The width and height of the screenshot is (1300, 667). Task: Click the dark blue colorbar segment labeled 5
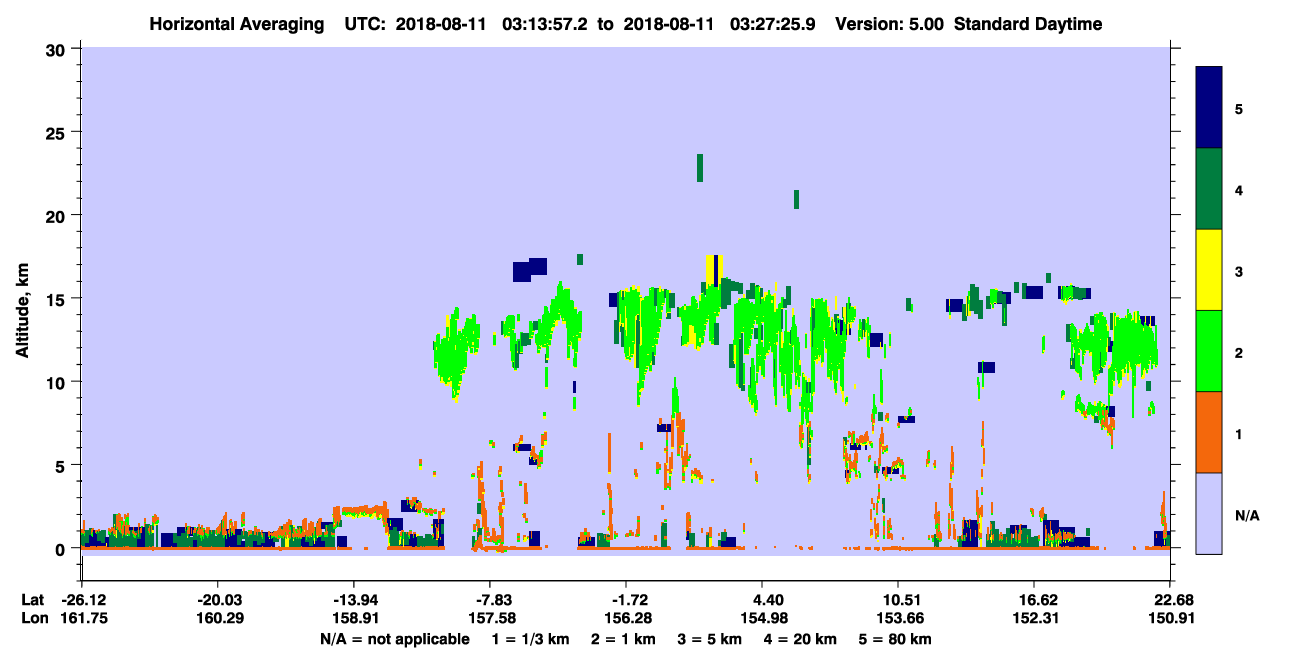click(x=1209, y=108)
